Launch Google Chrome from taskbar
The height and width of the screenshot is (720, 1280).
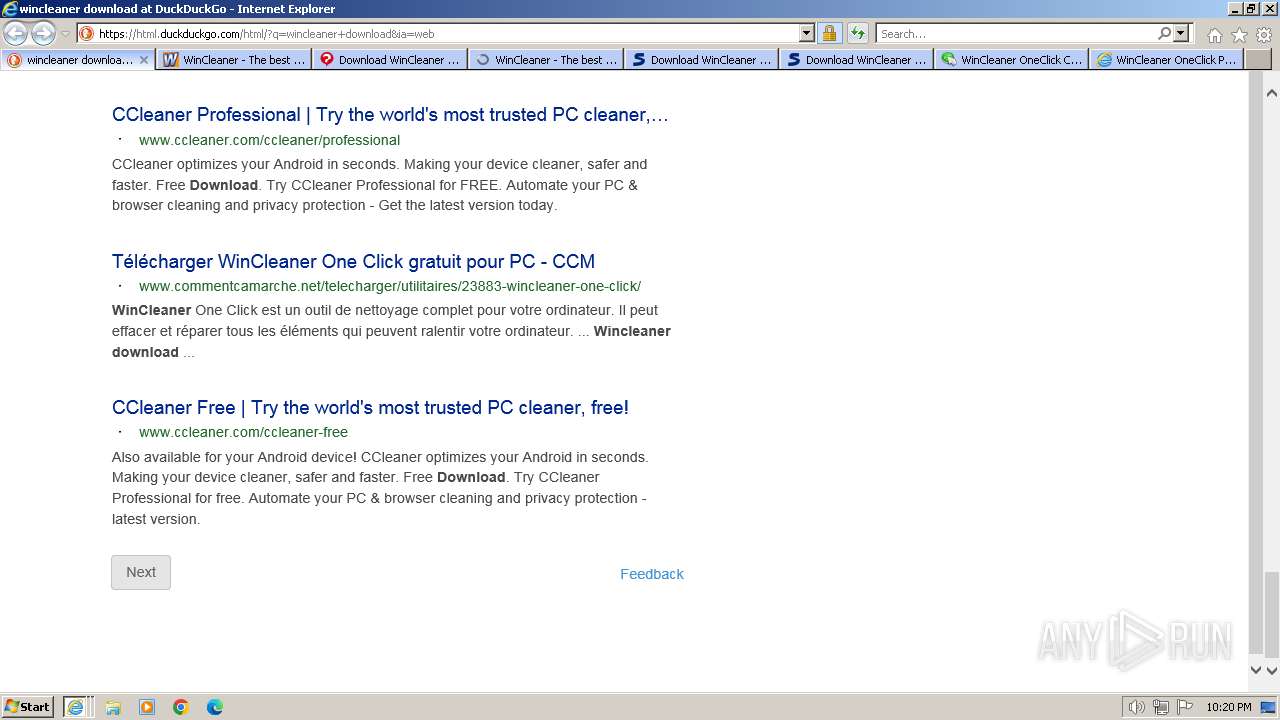click(181, 707)
